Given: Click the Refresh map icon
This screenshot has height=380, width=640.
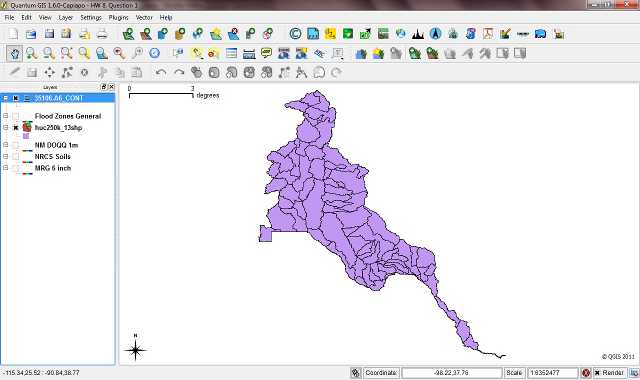Looking at the screenshot, I should (x=154, y=53).
